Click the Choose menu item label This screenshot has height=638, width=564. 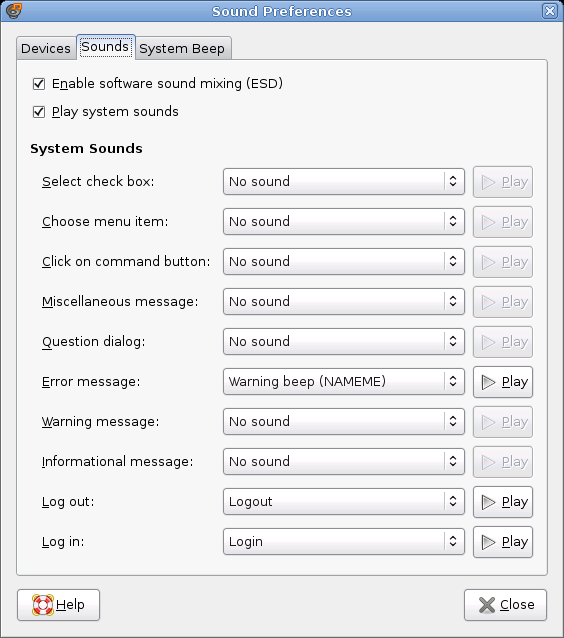point(105,222)
